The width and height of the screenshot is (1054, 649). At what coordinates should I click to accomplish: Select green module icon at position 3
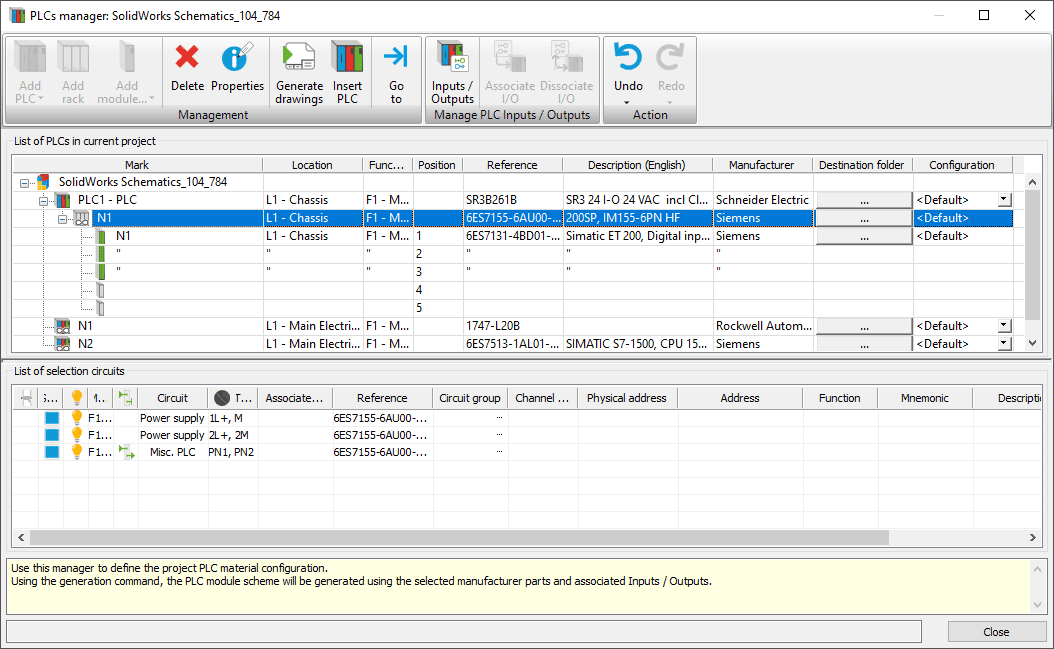[101, 272]
